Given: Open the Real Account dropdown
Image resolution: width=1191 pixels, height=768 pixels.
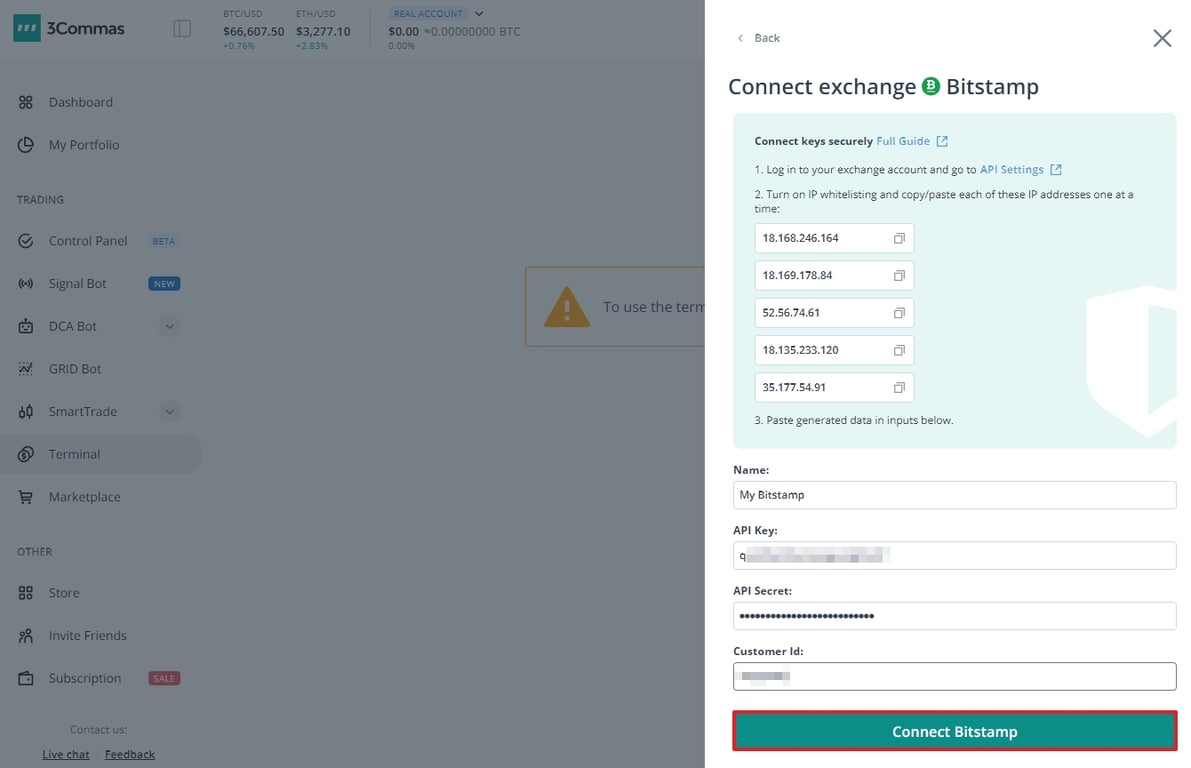Looking at the screenshot, I should tap(479, 14).
